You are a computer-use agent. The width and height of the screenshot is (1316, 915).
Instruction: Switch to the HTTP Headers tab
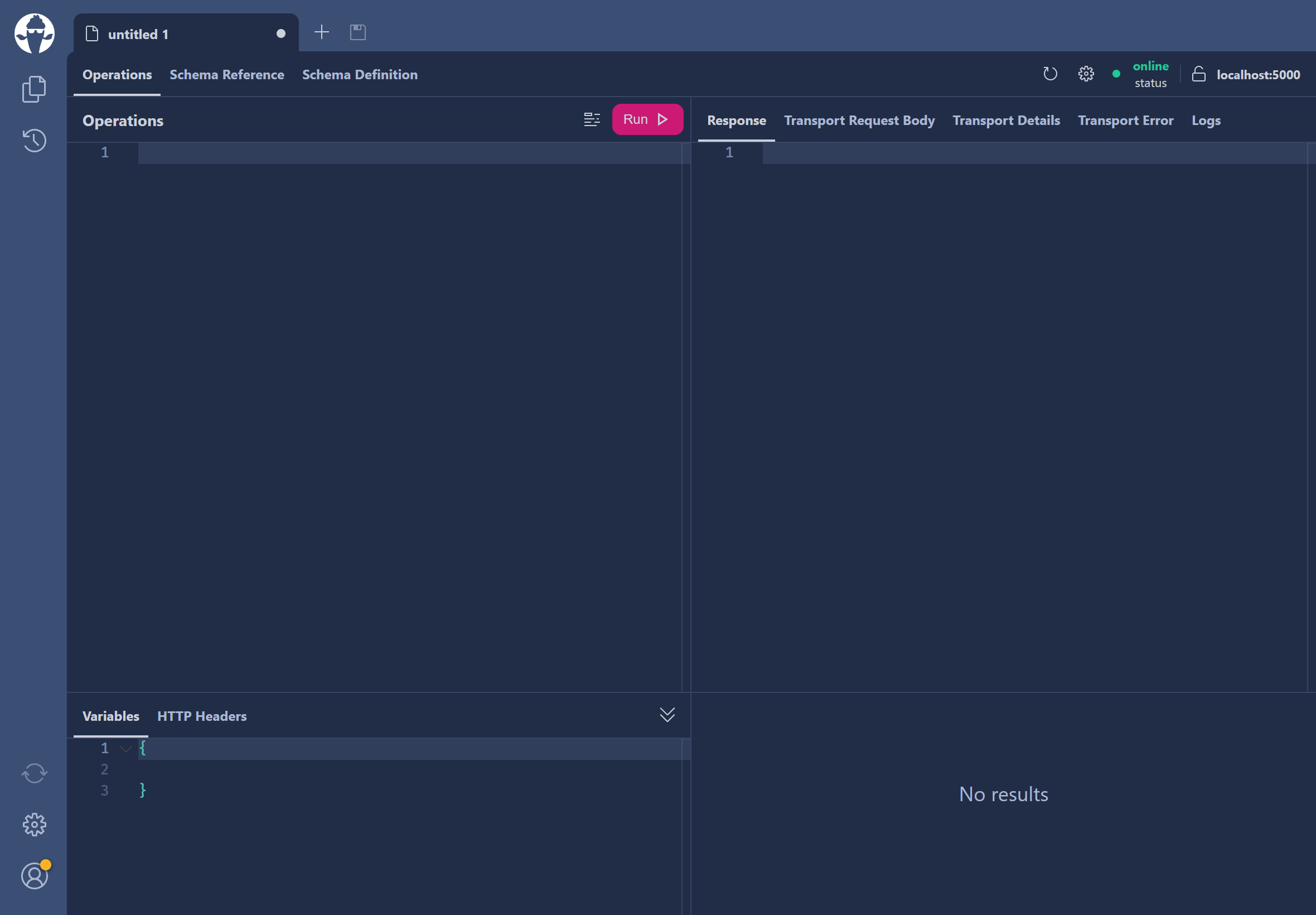pyautogui.click(x=202, y=716)
